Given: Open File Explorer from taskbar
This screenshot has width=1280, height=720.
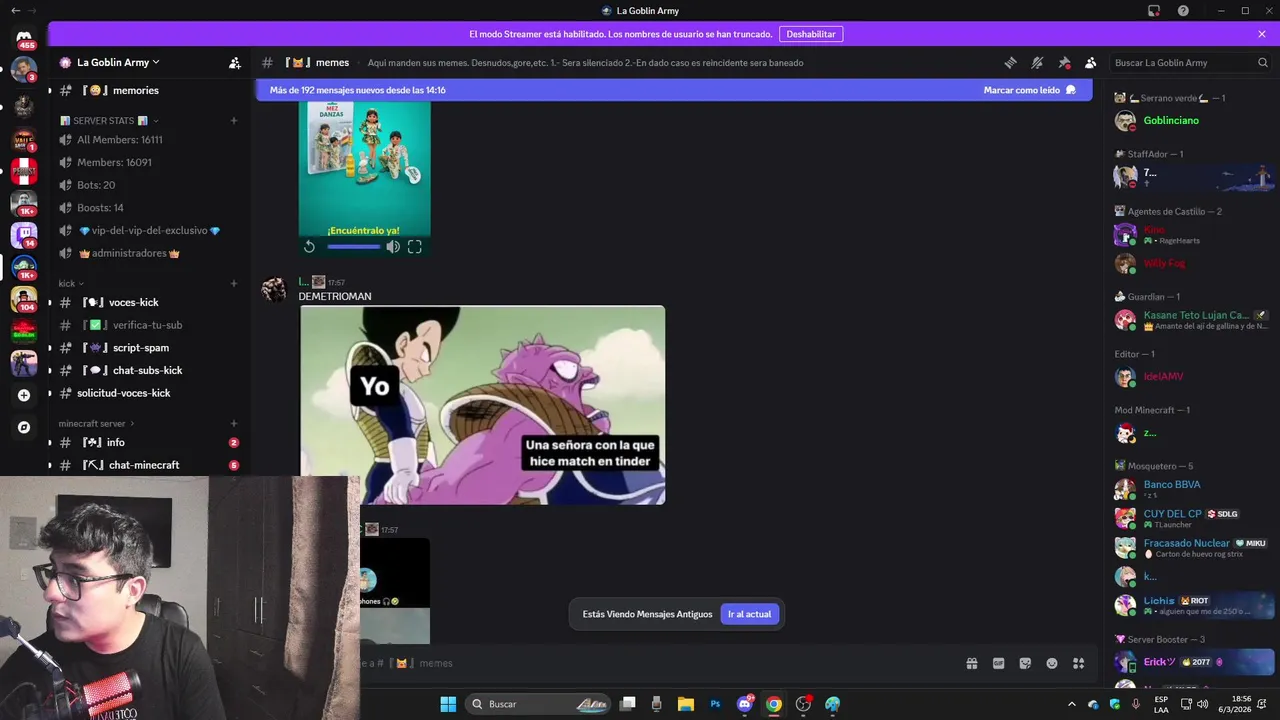Looking at the screenshot, I should click(x=686, y=704).
